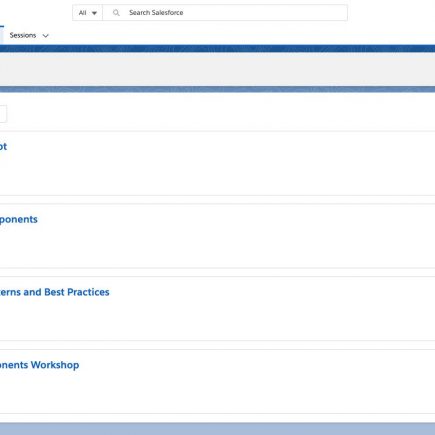Select the cut-off active tab left of Sessions

click(2, 35)
